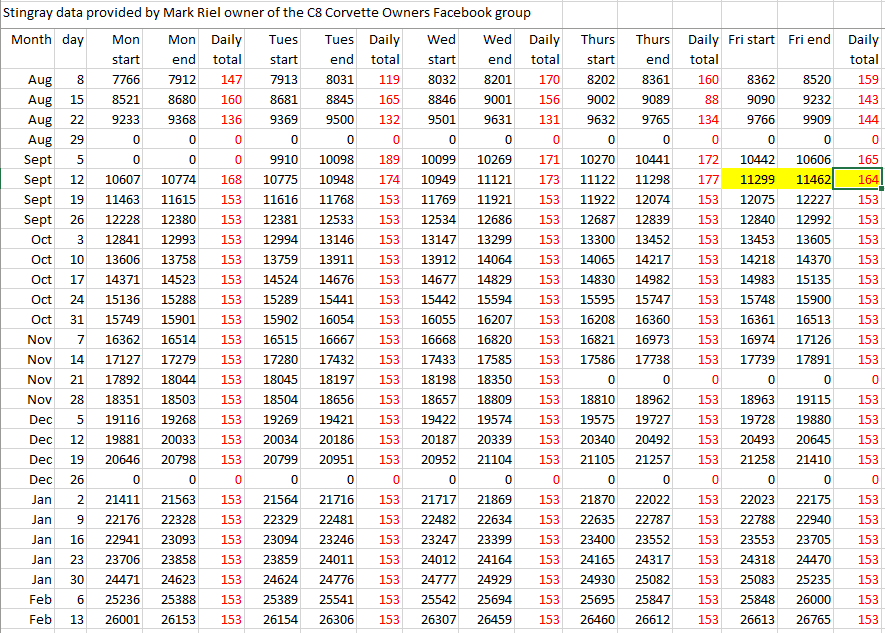Select the red daily total 177
Image resolution: width=885 pixels, height=633 pixels.
[x=708, y=178]
